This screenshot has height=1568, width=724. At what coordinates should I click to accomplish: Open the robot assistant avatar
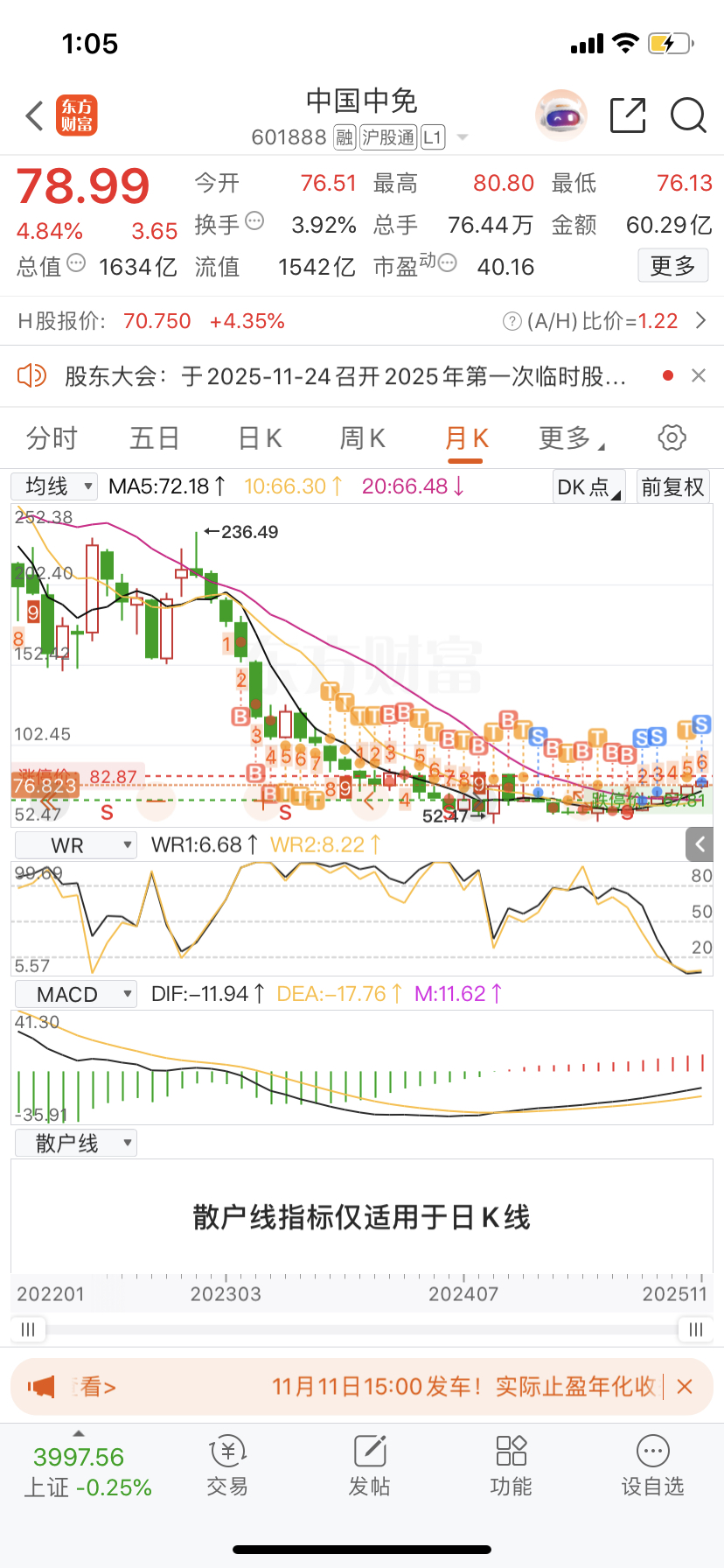click(x=561, y=115)
